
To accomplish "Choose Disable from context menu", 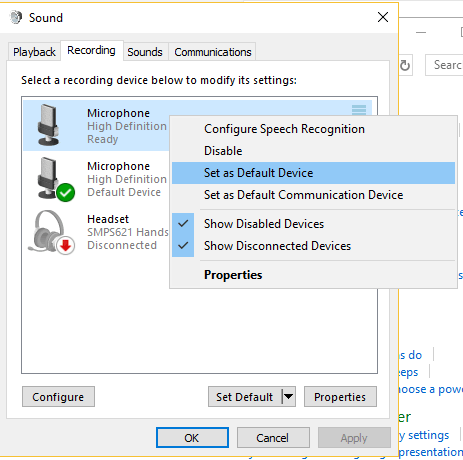I will point(313,151).
